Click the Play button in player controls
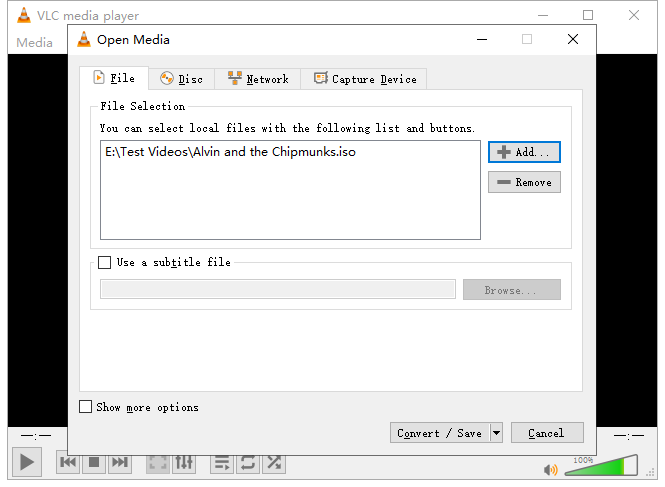665x487 pixels. click(x=27, y=462)
